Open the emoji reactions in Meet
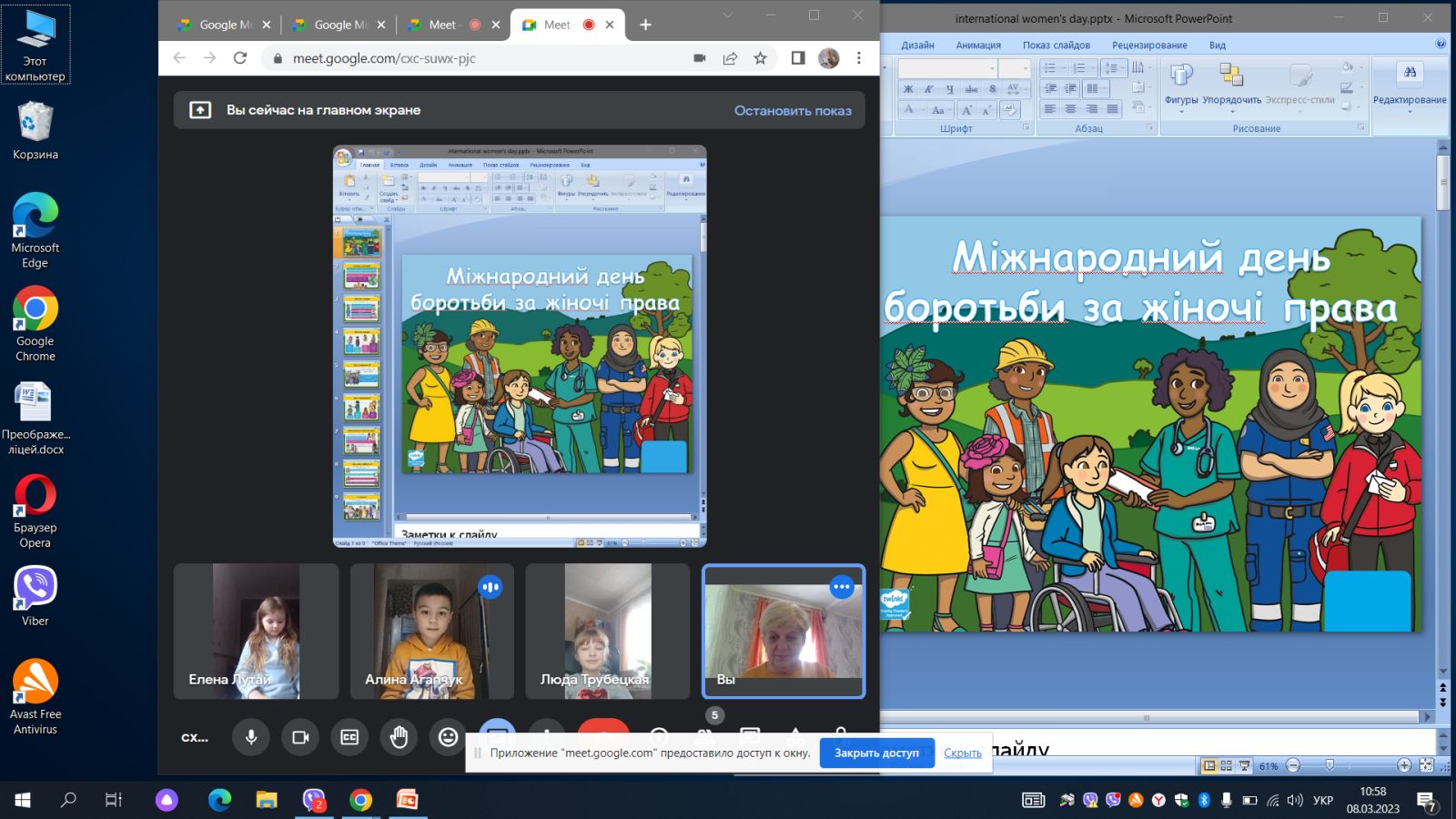The width and height of the screenshot is (1456, 819). 448,737
